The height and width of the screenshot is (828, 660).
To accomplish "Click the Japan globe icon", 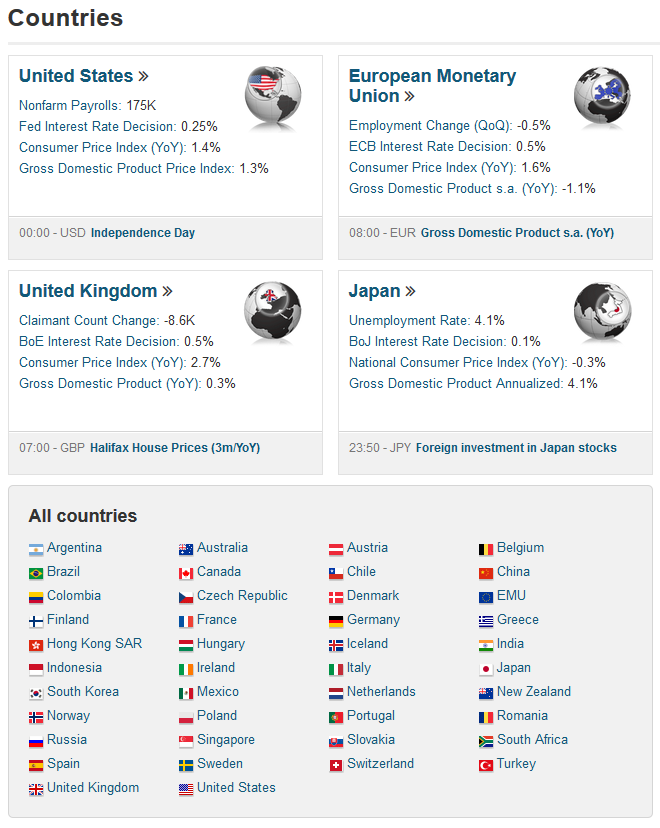I will point(602,311).
